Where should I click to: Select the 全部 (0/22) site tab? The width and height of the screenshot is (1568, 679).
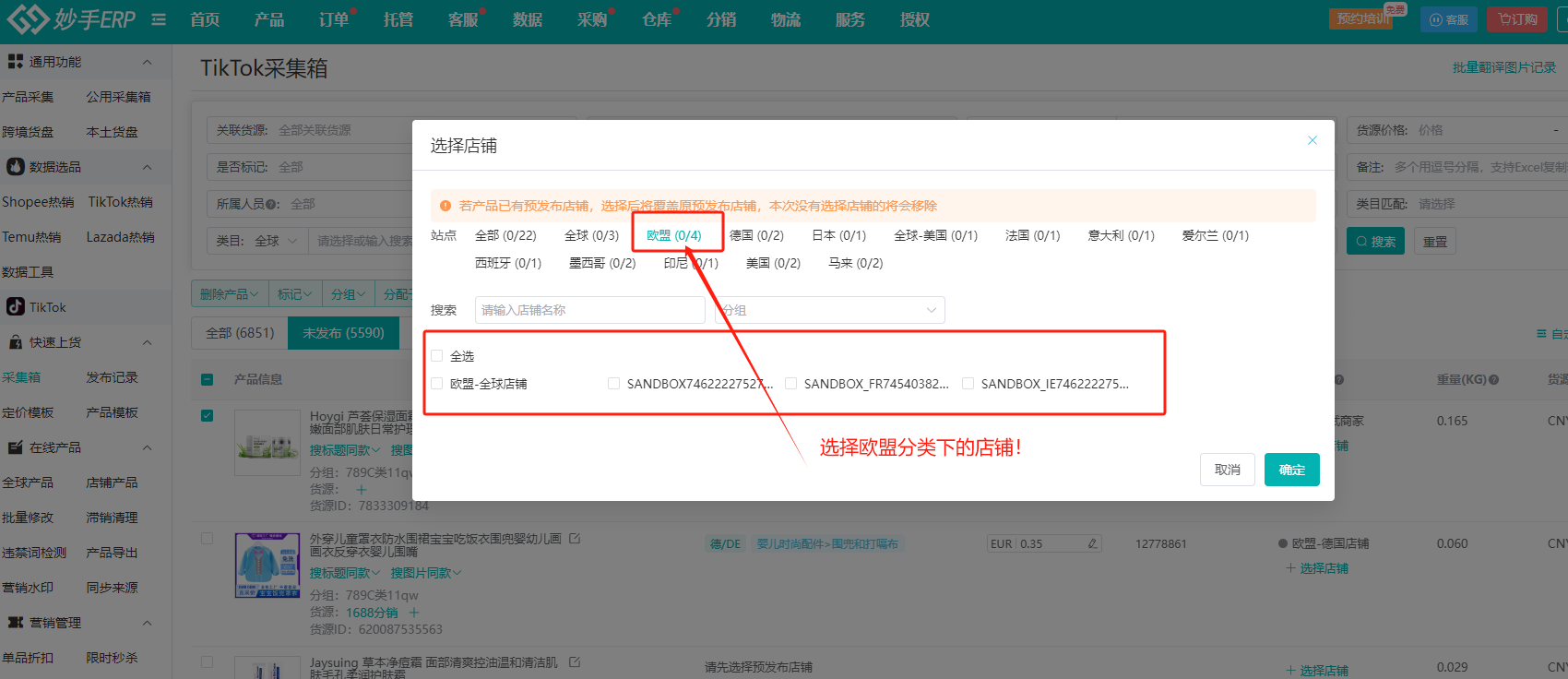point(505,235)
